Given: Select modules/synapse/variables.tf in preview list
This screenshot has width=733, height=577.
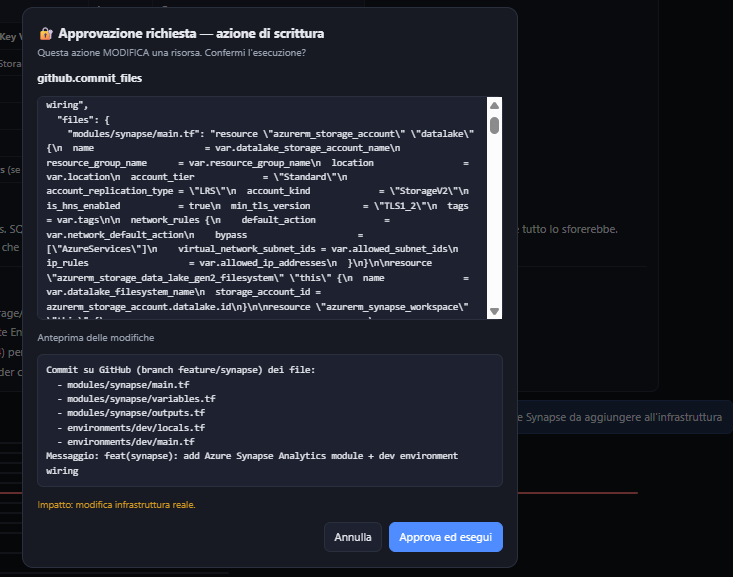Looking at the screenshot, I should [141, 399].
